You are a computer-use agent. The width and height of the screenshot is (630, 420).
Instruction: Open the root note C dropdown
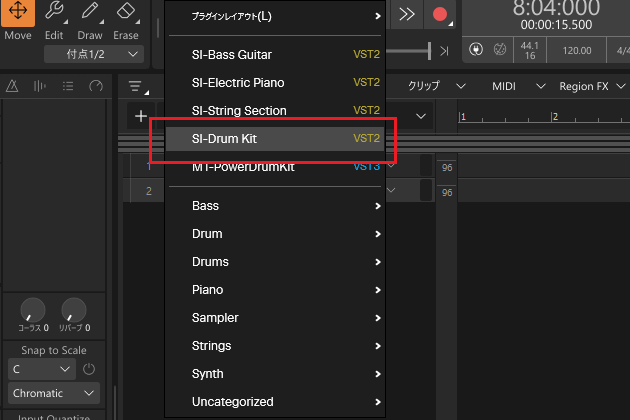click(41, 369)
